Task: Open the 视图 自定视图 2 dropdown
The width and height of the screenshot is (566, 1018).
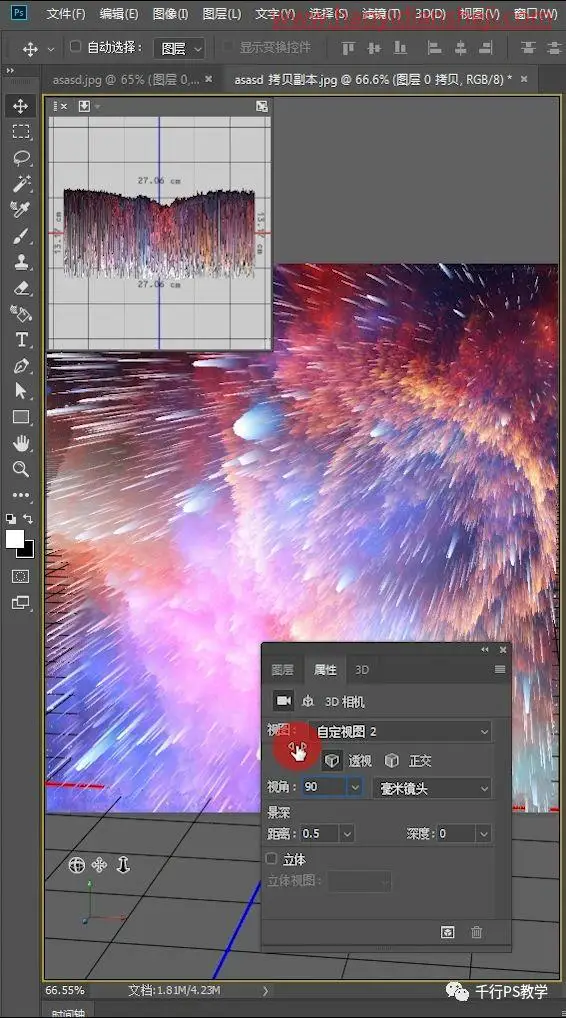Action: click(x=400, y=732)
